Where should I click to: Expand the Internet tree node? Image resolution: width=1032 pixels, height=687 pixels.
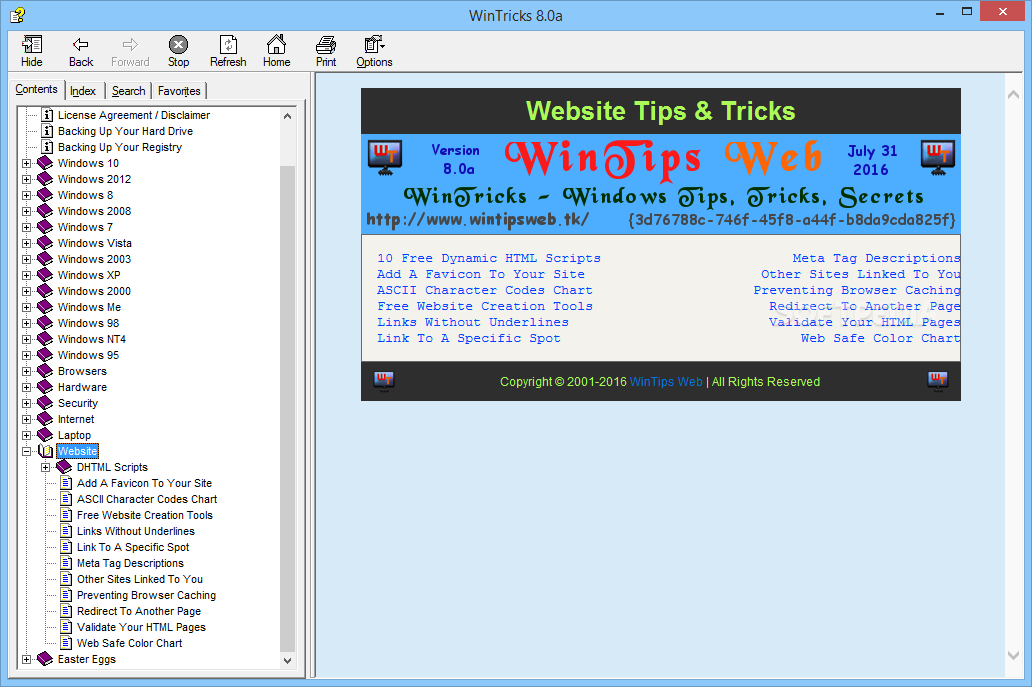26,419
